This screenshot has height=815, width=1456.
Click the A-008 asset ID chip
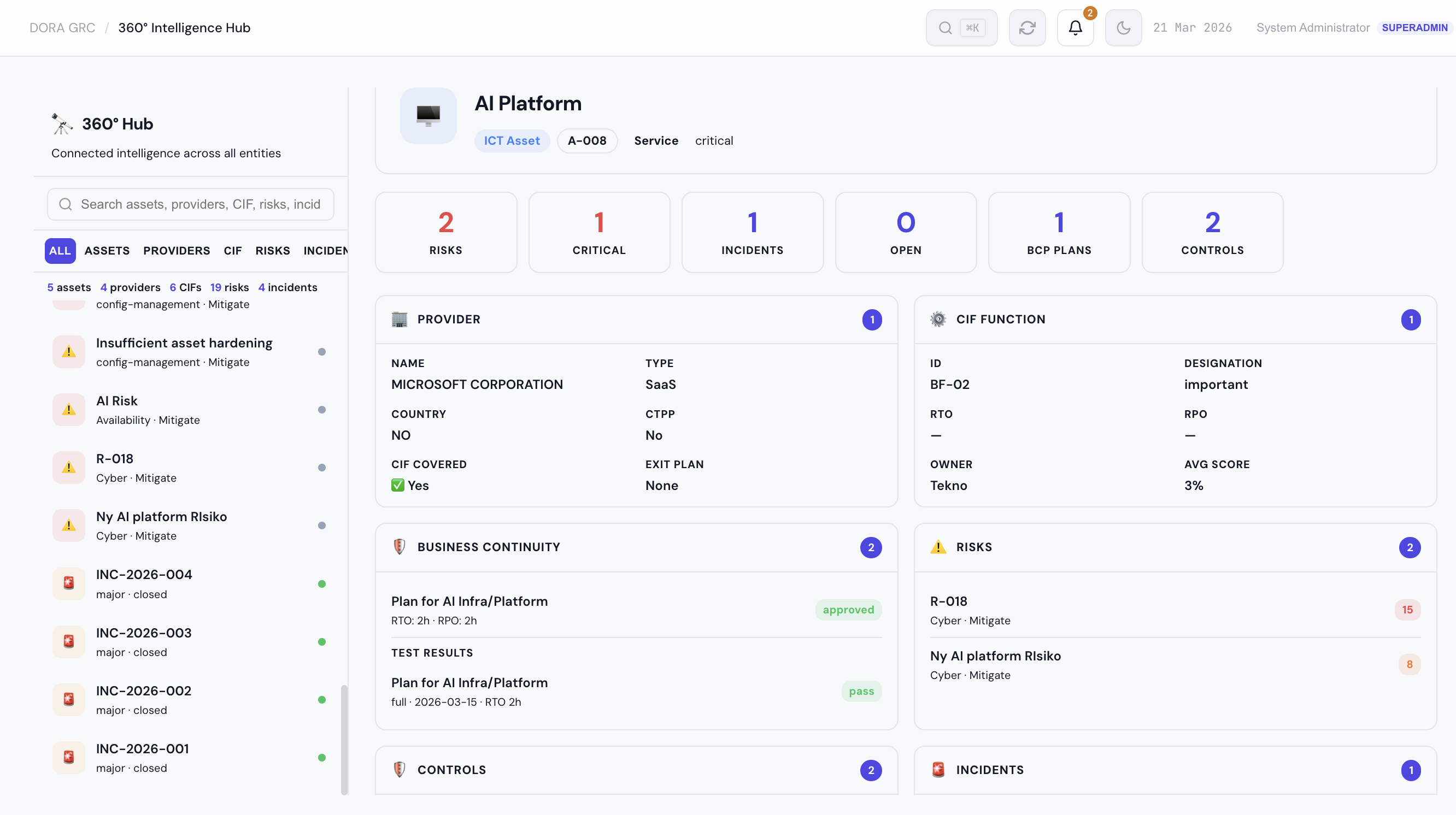pyautogui.click(x=587, y=140)
